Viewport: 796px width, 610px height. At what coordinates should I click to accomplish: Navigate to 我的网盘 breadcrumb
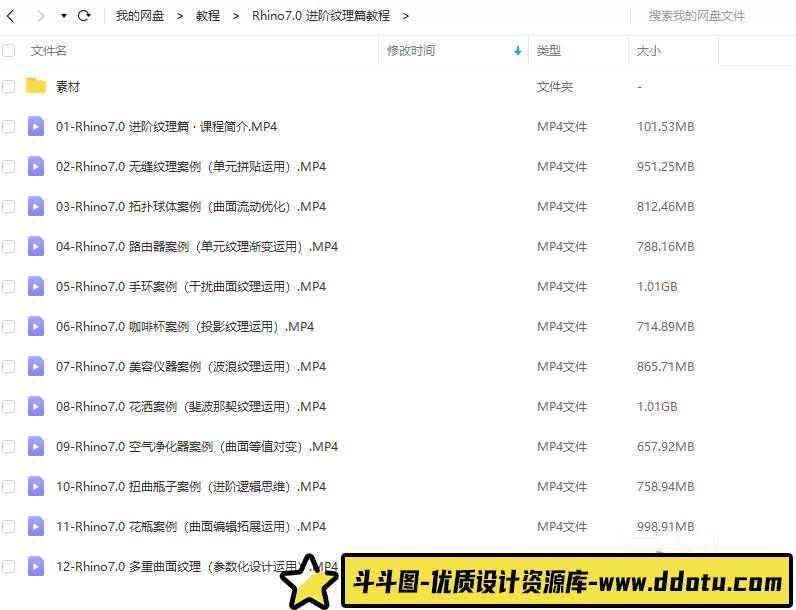(x=140, y=16)
